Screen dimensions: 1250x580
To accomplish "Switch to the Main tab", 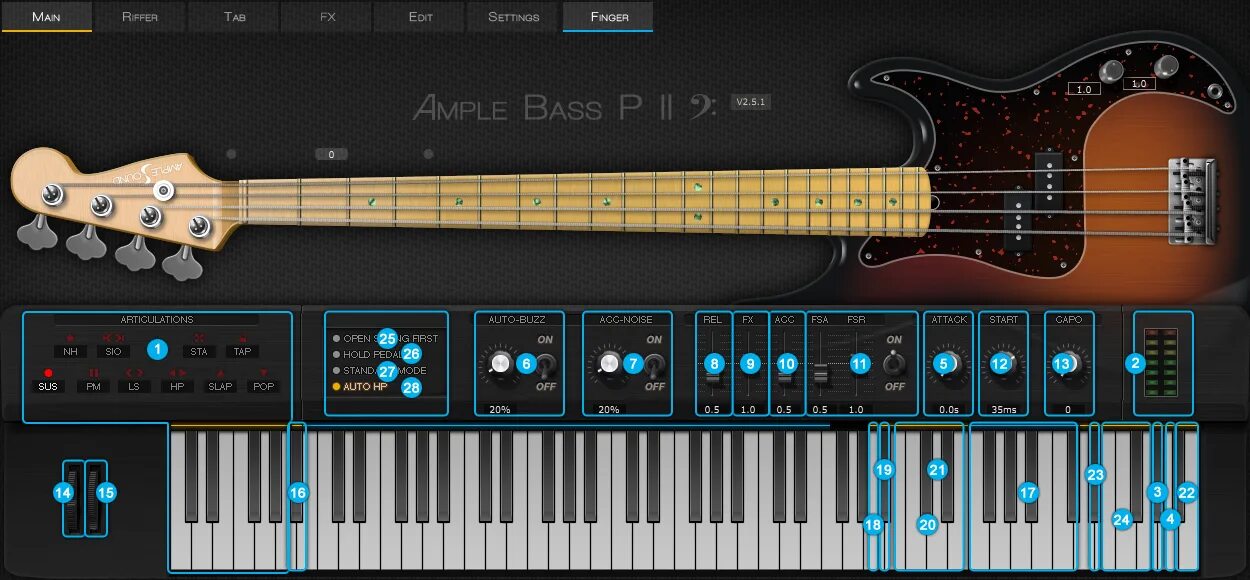I will point(46,16).
